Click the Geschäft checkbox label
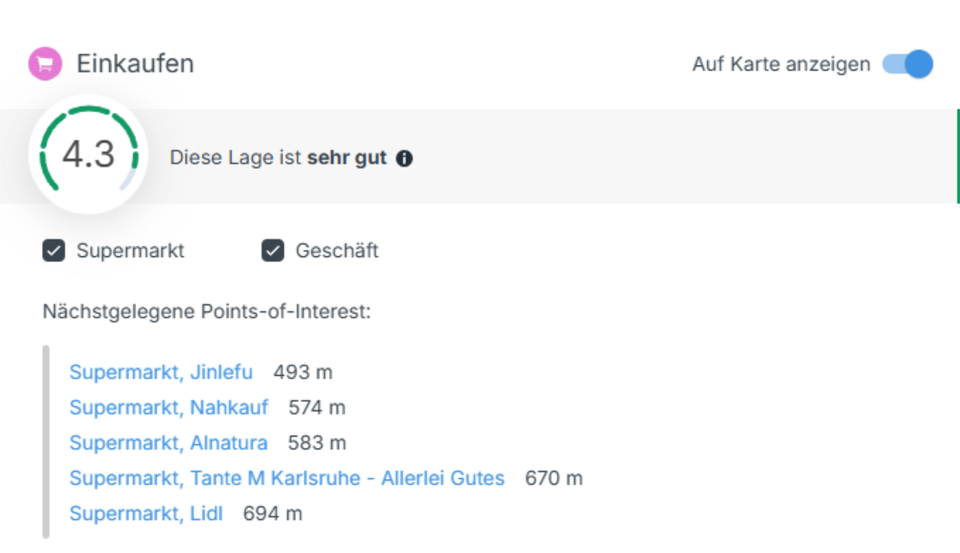960x553 pixels. pyautogui.click(x=337, y=251)
